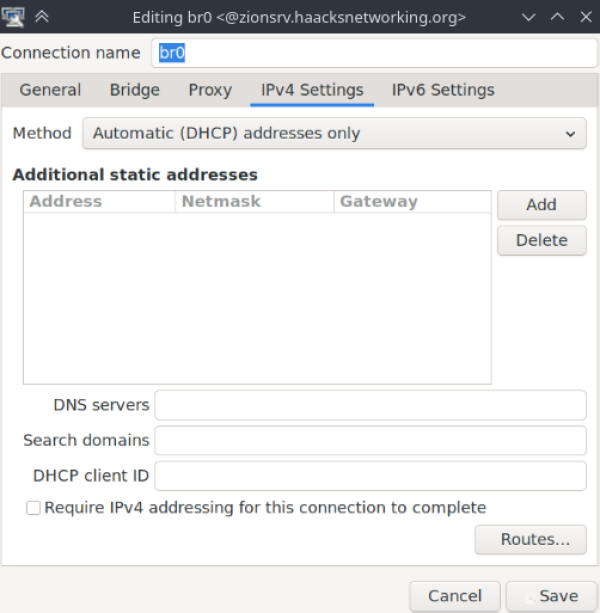Toggle Require IPv4 addressing checkbox
600x613 pixels.
click(33, 508)
